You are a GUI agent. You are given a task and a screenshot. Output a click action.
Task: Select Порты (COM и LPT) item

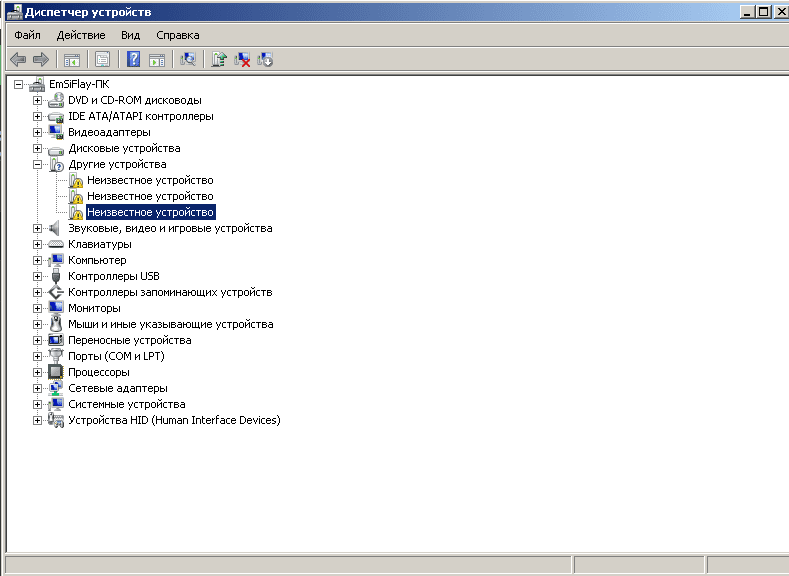116,356
